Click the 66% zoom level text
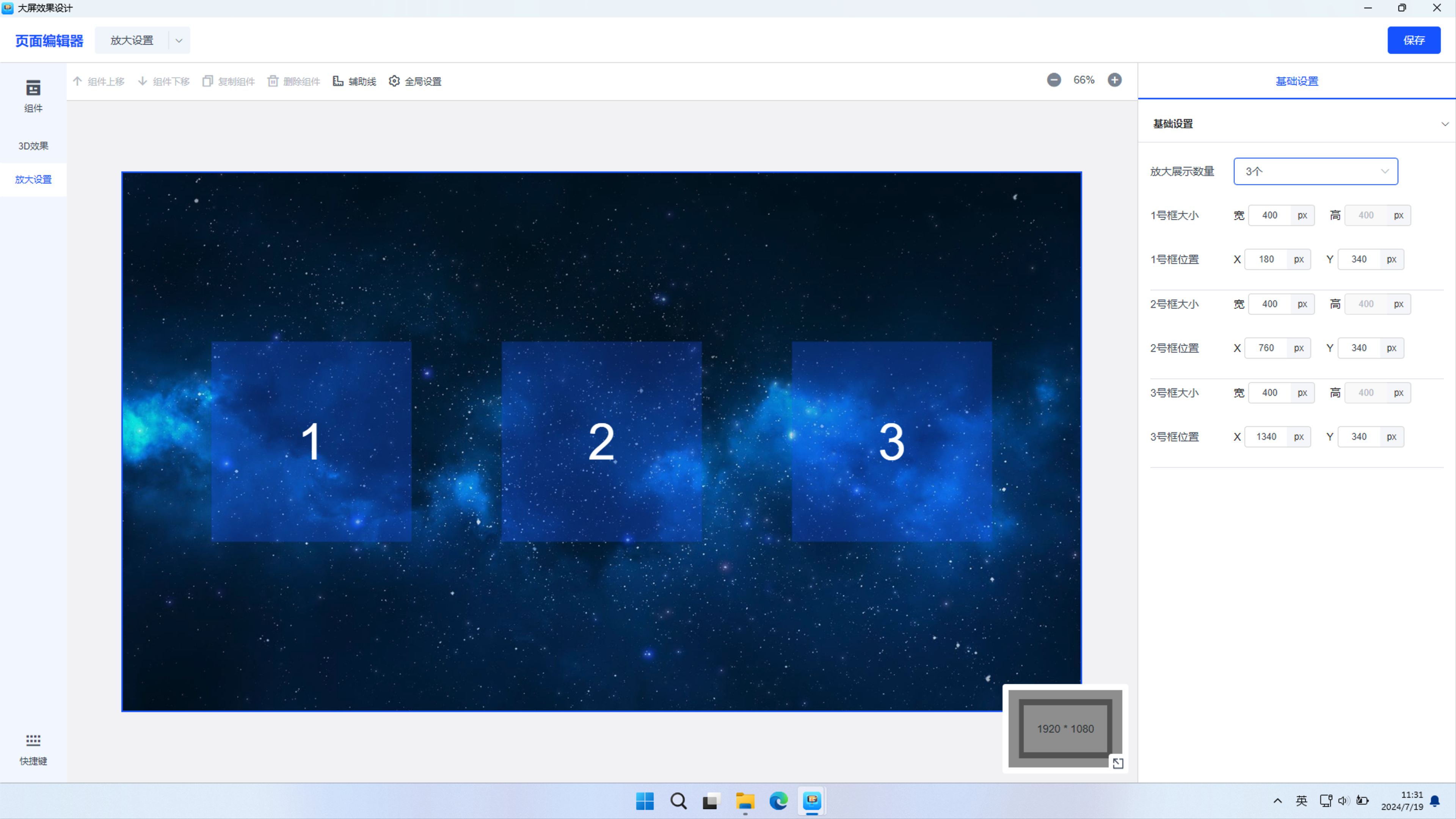 [1084, 80]
